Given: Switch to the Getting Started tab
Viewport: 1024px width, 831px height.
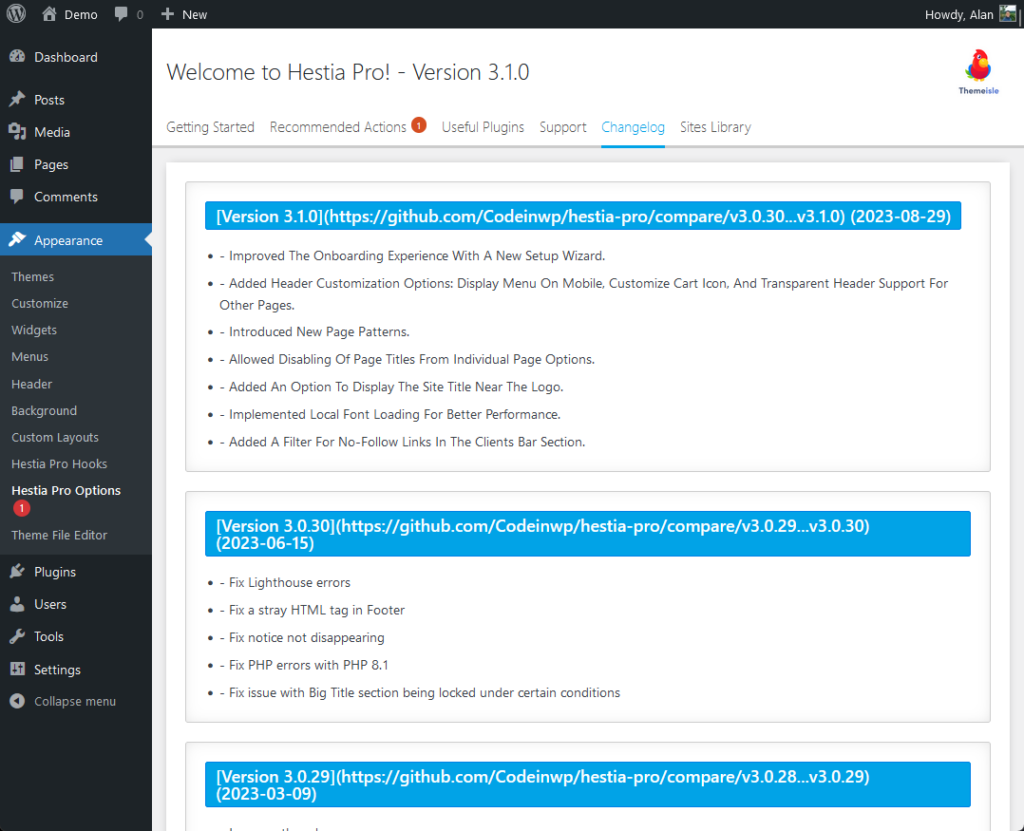Looking at the screenshot, I should pyautogui.click(x=210, y=127).
